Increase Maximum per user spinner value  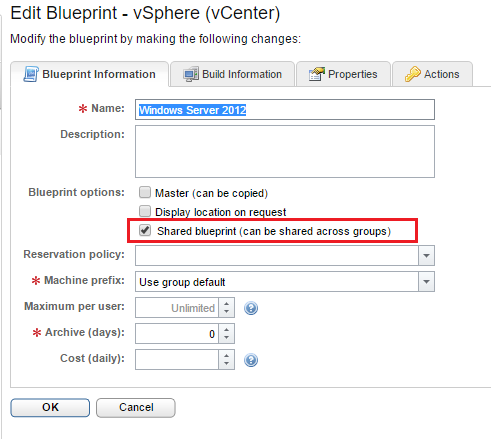point(227,303)
